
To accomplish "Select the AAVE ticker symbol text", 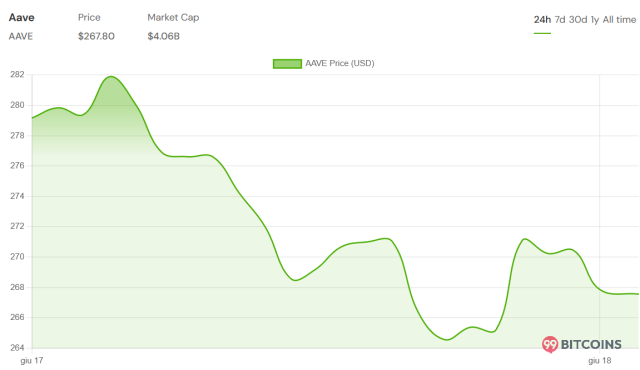I will [21, 36].
